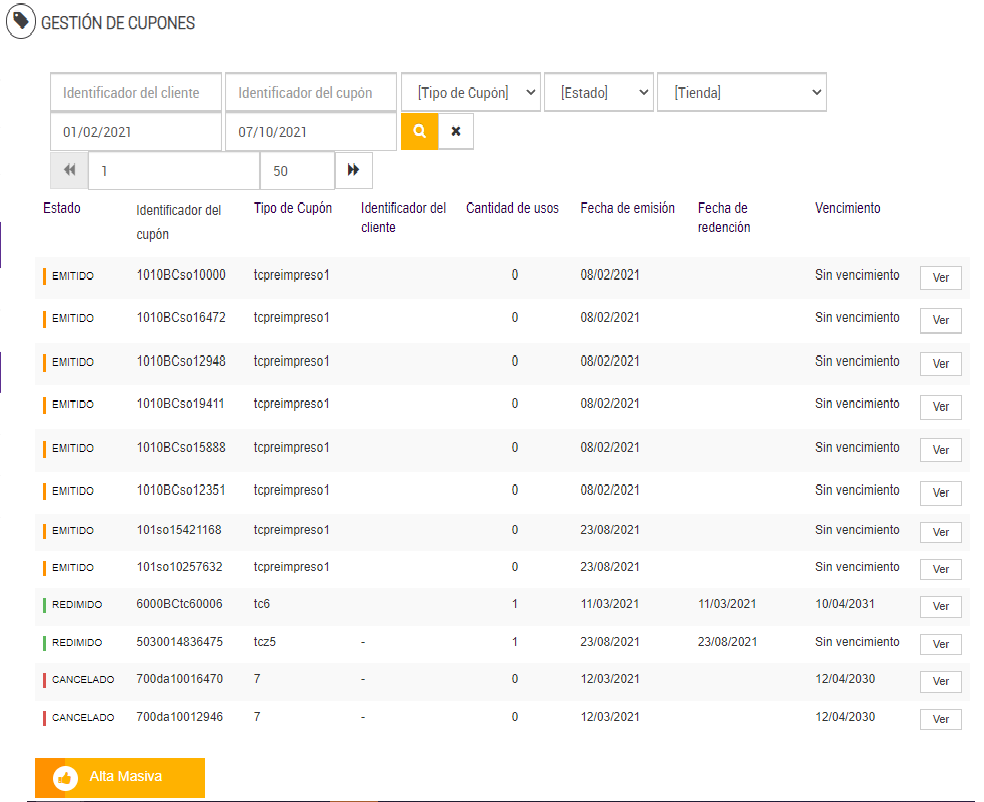The image size is (984, 802).
Task: Go to previous page with rewind icon
Action: tap(69, 171)
